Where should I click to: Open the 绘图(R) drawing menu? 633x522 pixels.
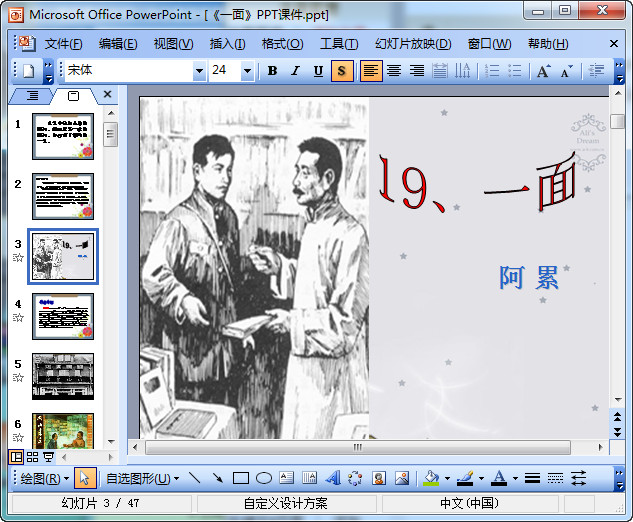[x=44, y=479]
